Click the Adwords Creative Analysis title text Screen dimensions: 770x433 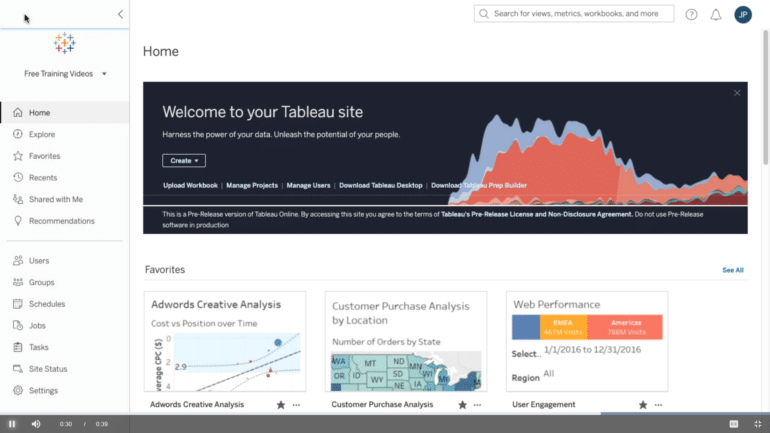click(197, 405)
